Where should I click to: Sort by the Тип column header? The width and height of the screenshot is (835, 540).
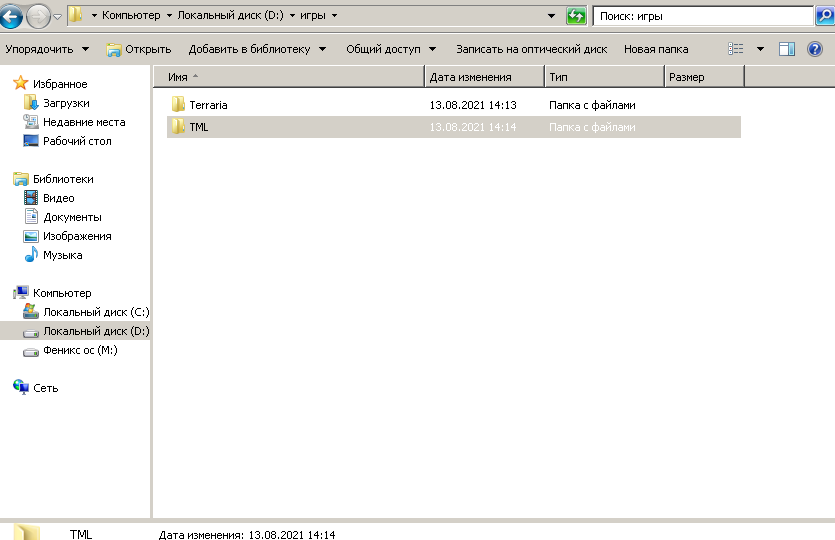tap(605, 77)
